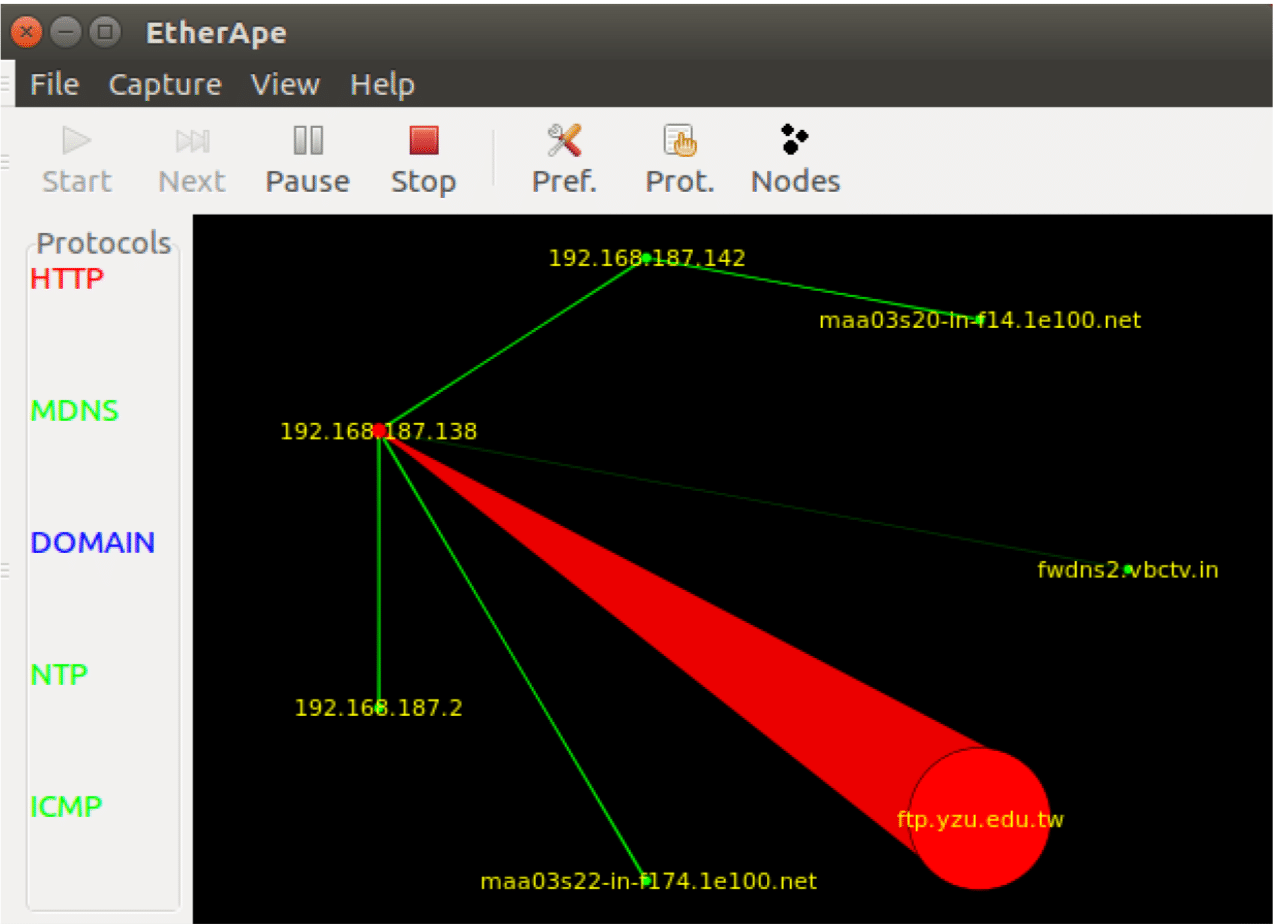Click the 192.168.187.142 node label
This screenshot has width=1276, height=924.
click(x=647, y=258)
